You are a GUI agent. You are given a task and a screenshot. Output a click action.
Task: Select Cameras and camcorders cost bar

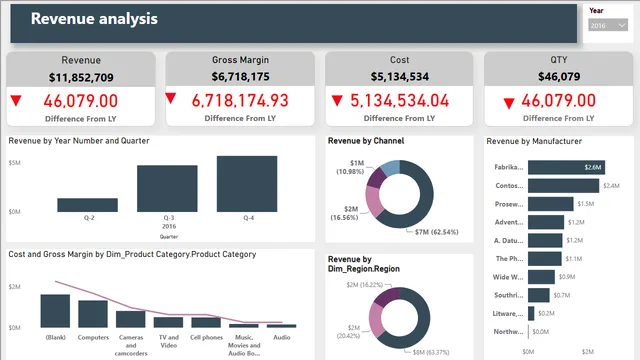[x=131, y=319]
